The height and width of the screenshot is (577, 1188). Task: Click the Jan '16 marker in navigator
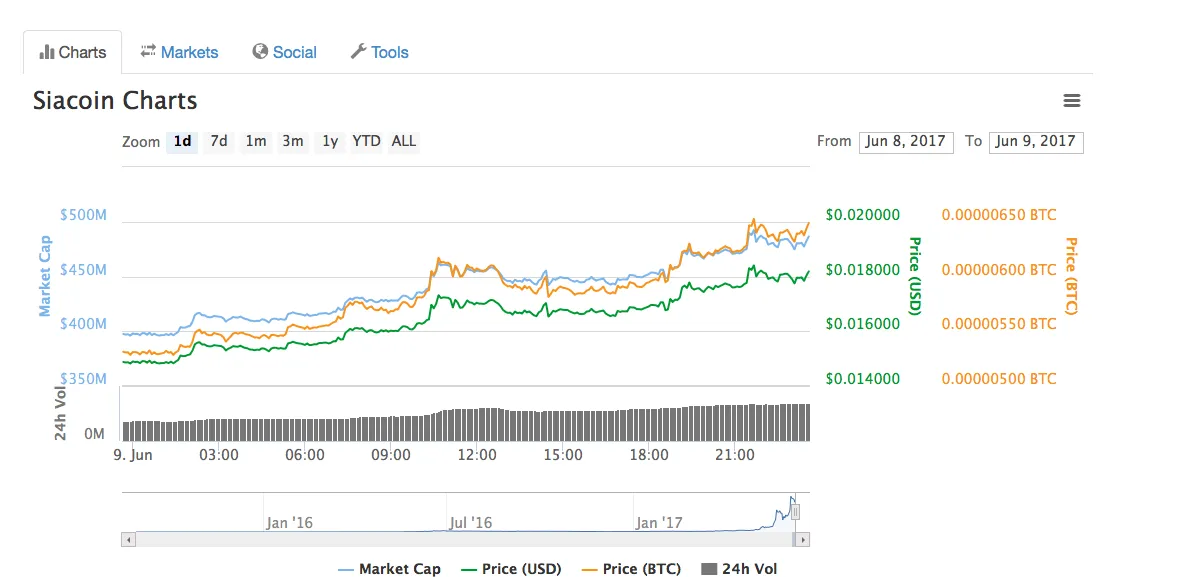click(289, 522)
